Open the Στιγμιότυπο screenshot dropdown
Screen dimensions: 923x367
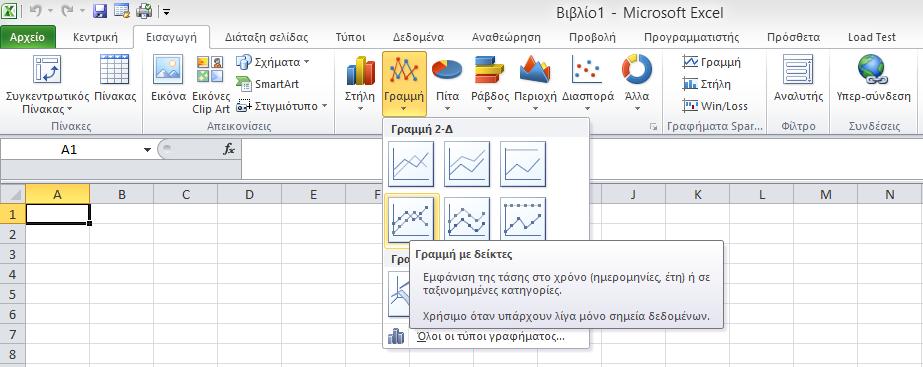282,106
